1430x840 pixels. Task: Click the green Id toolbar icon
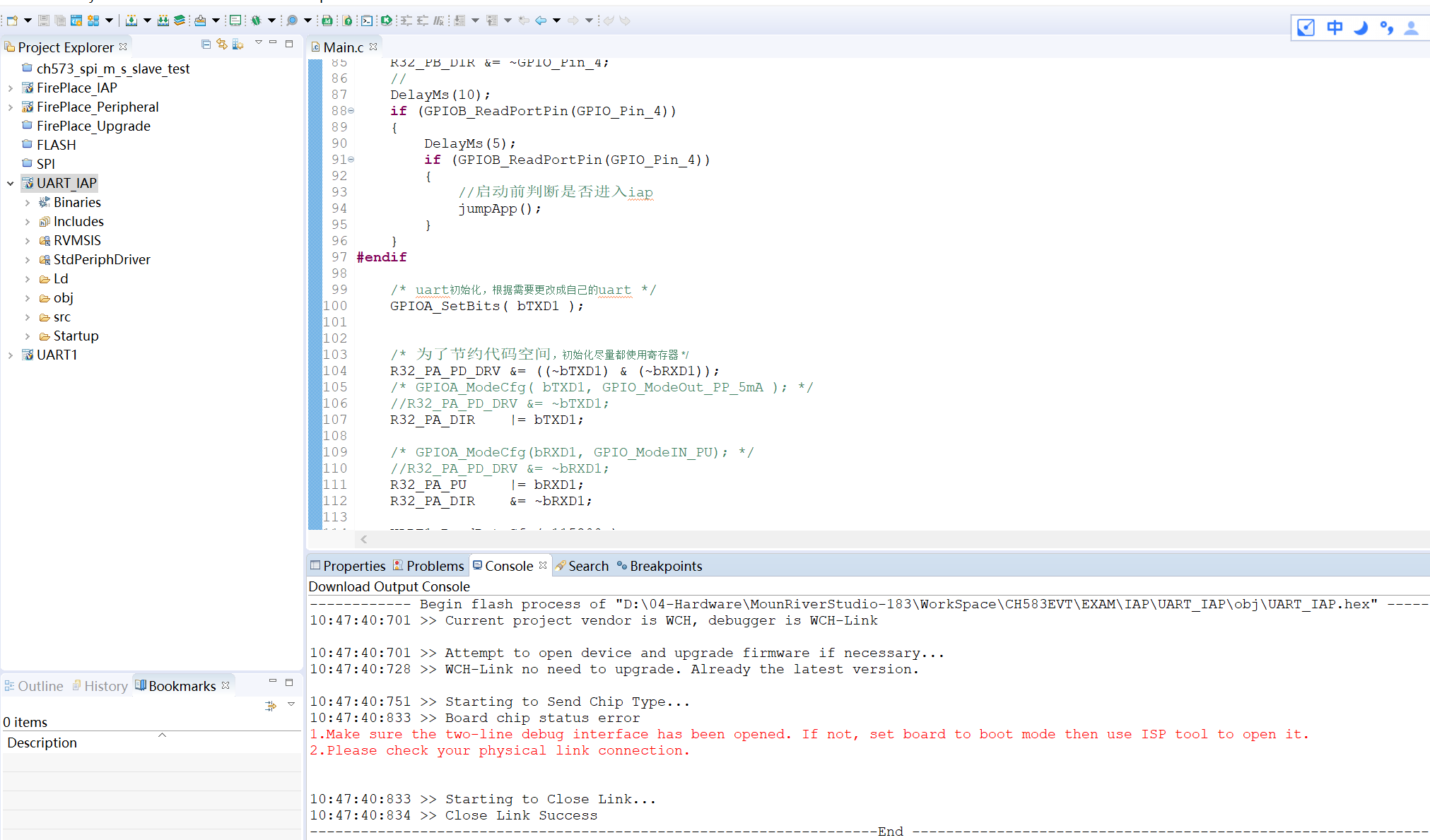coord(327,20)
